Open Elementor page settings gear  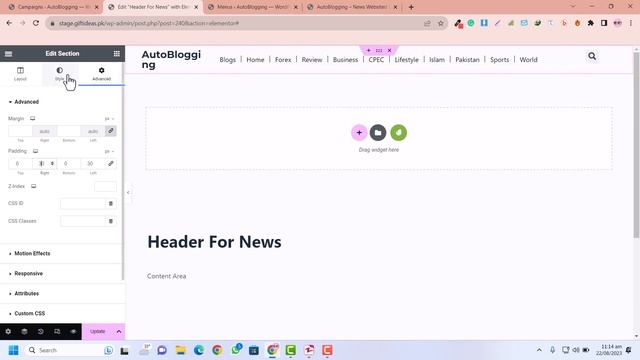(8, 331)
